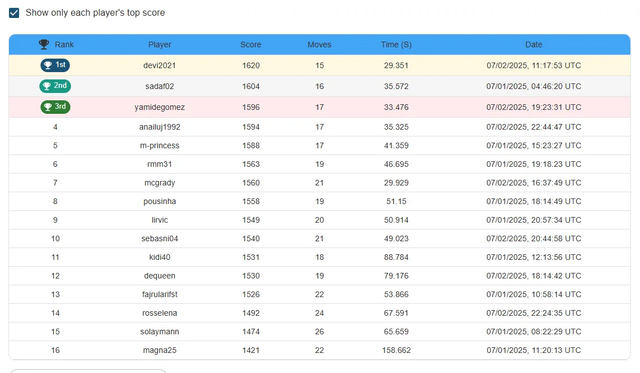Click the 3rd place trophy badge
The width and height of the screenshot is (640, 373).
(x=55, y=107)
